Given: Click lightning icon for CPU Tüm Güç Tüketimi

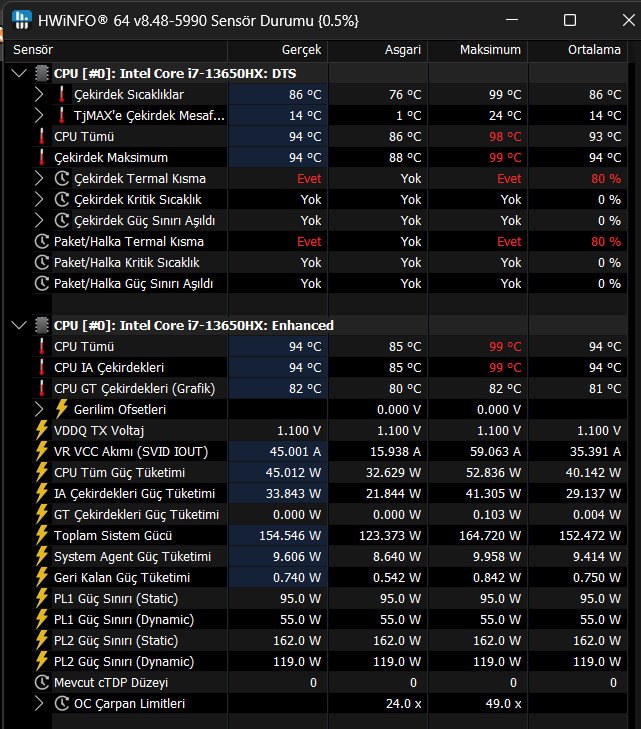Looking at the screenshot, I should click(x=42, y=471).
